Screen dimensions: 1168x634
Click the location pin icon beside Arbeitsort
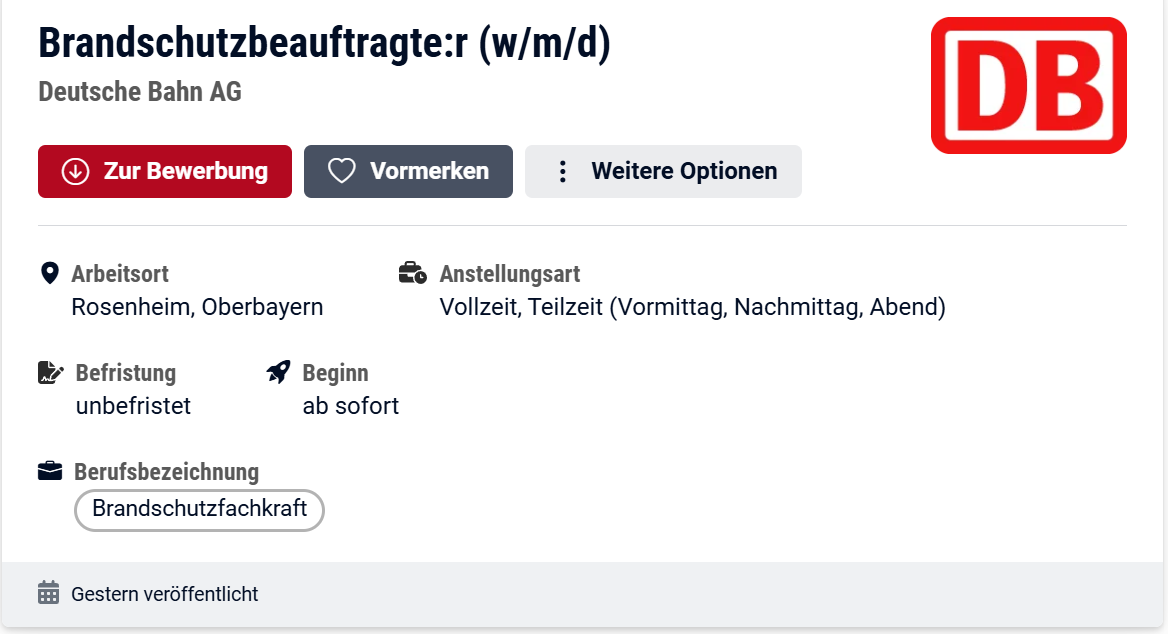pos(48,273)
